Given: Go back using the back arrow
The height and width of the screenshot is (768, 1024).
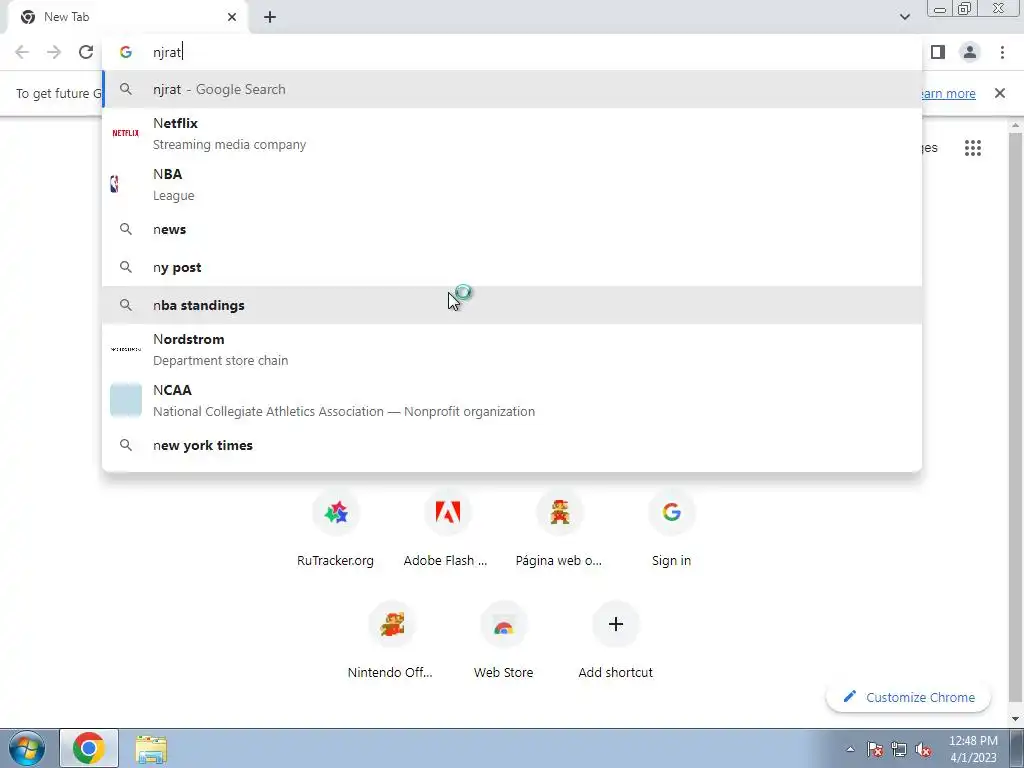Looking at the screenshot, I should pos(22,52).
